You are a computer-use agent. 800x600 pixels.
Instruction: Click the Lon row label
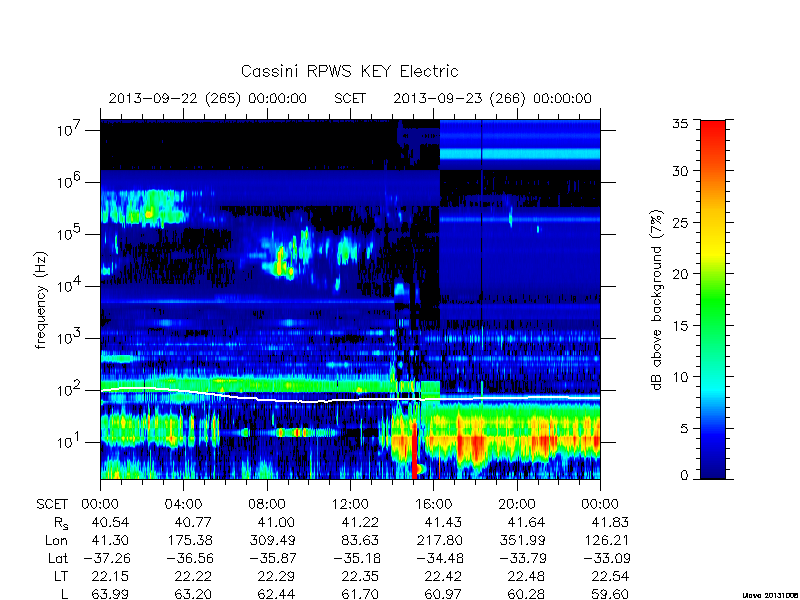tap(57, 540)
